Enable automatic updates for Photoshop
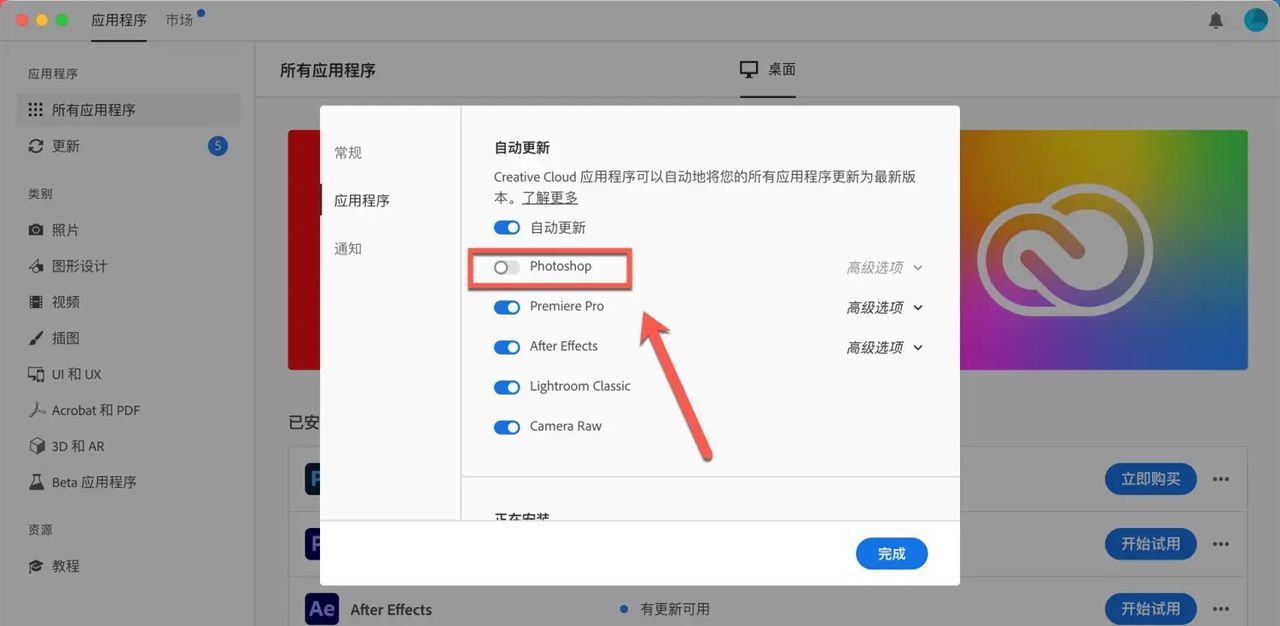Viewport: 1280px width, 626px height. coord(506,266)
